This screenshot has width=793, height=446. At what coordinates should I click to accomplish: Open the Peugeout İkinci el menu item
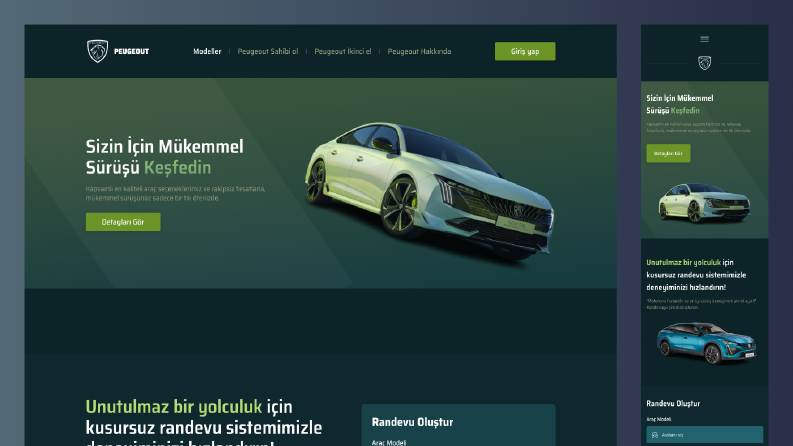click(x=342, y=52)
